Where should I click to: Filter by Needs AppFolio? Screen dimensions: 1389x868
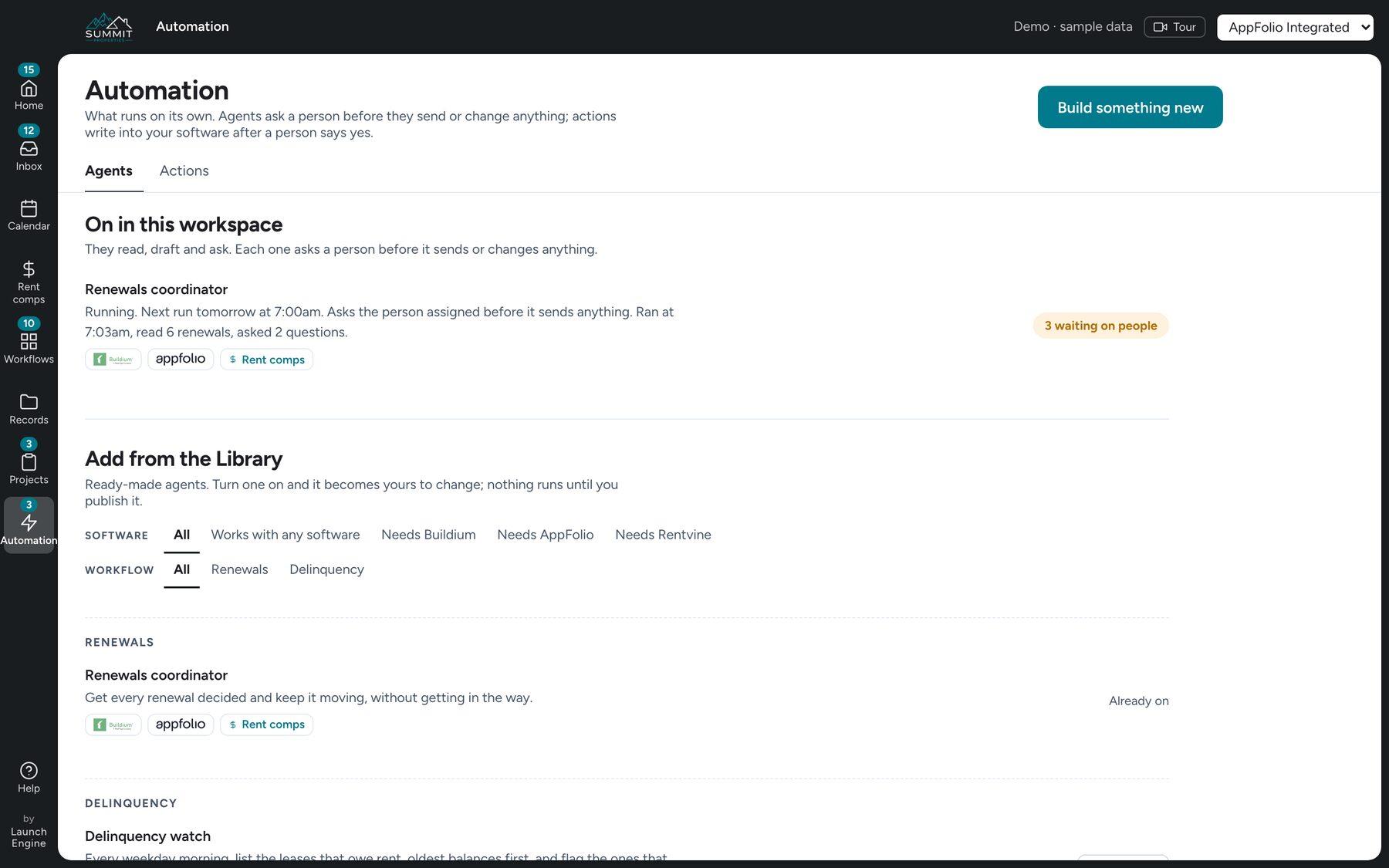click(x=546, y=535)
